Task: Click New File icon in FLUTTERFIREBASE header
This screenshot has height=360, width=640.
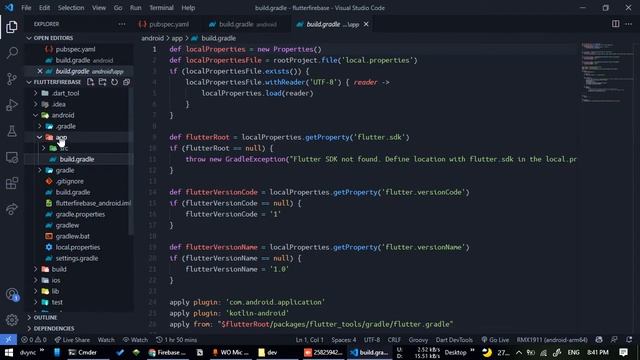Action: point(90,82)
